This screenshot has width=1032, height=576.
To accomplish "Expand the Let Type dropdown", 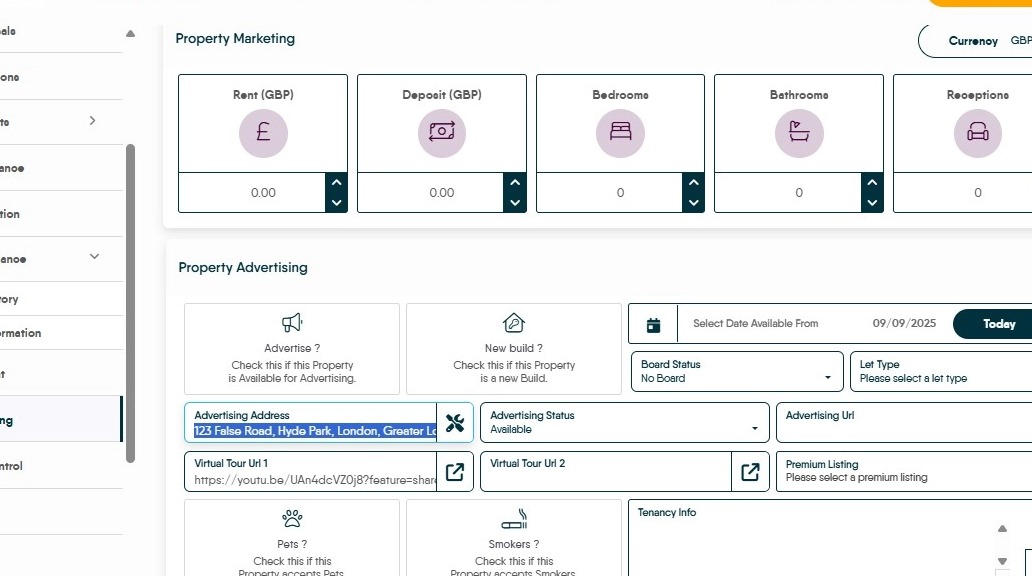I will [940, 372].
